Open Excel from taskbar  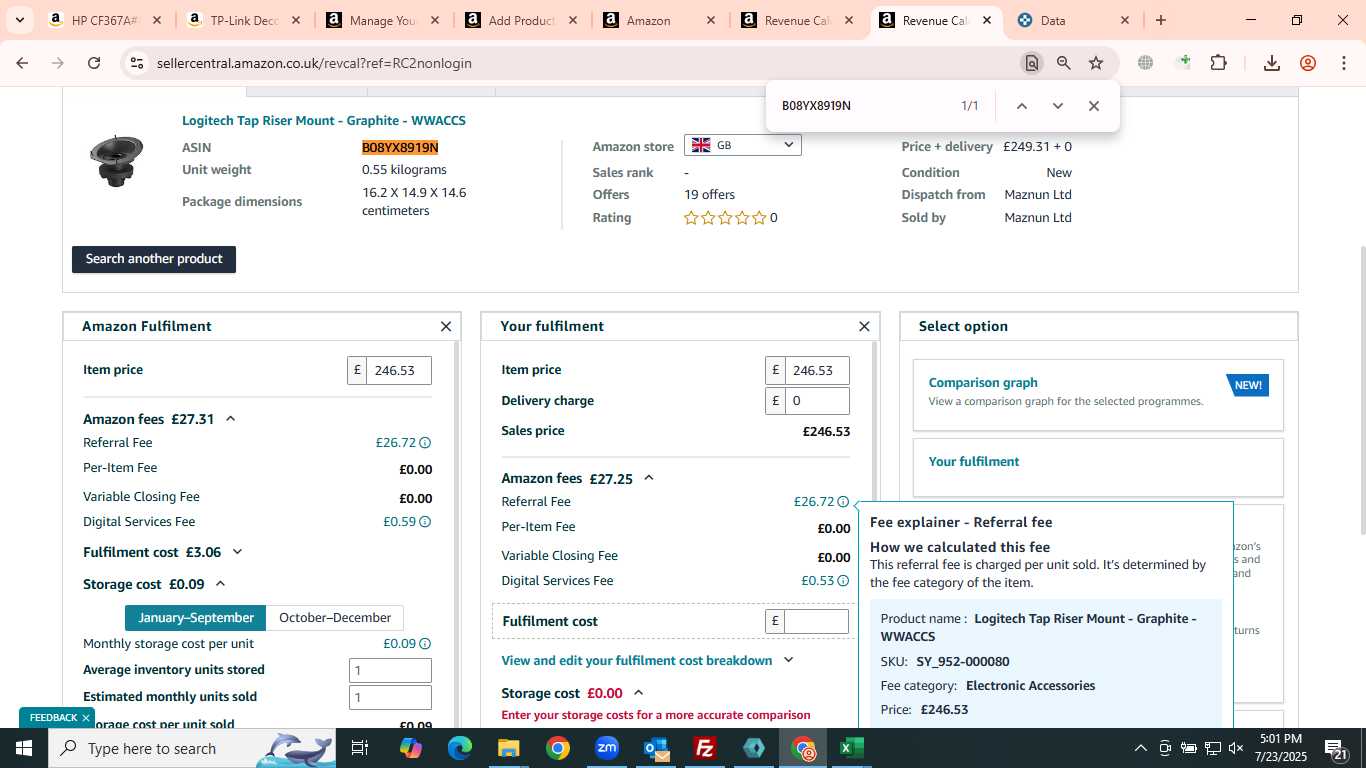[x=852, y=748]
